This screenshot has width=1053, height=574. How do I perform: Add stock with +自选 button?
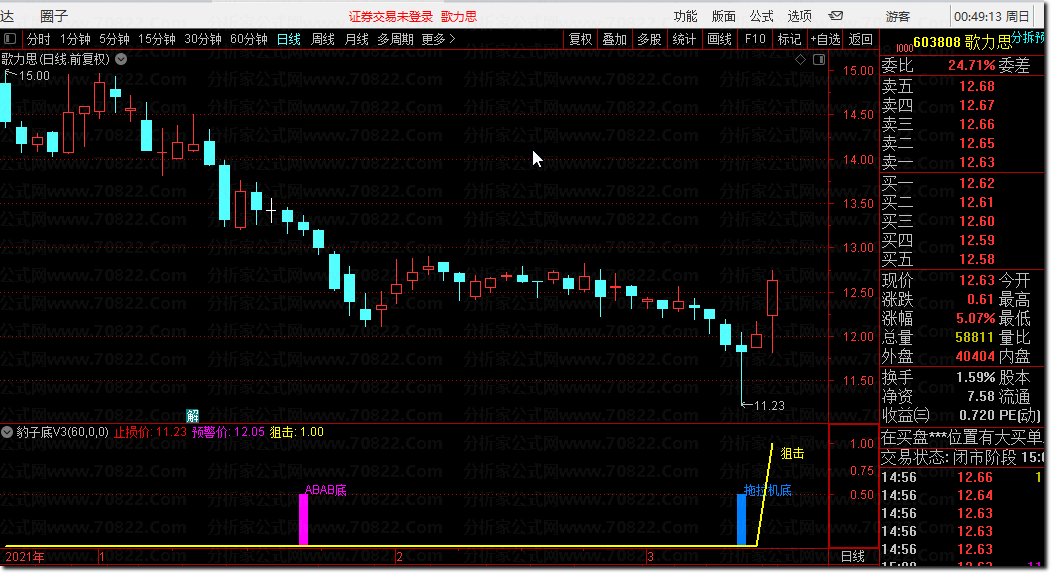[825, 39]
